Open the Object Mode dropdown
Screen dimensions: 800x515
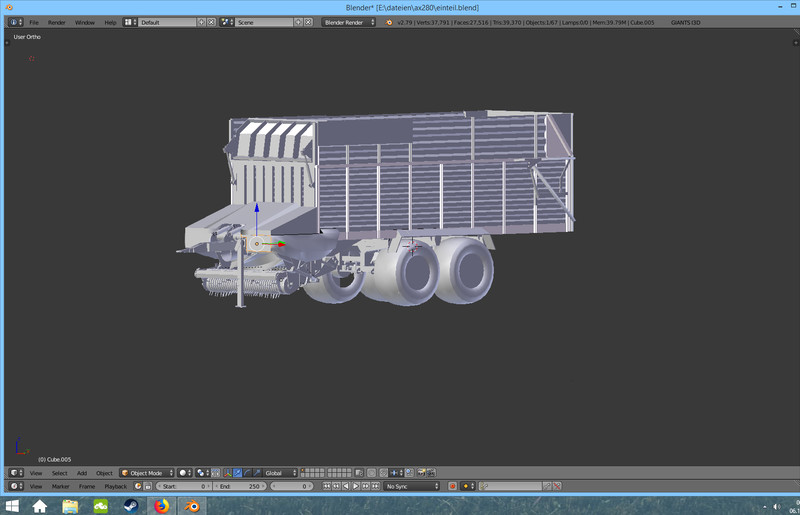[146, 472]
